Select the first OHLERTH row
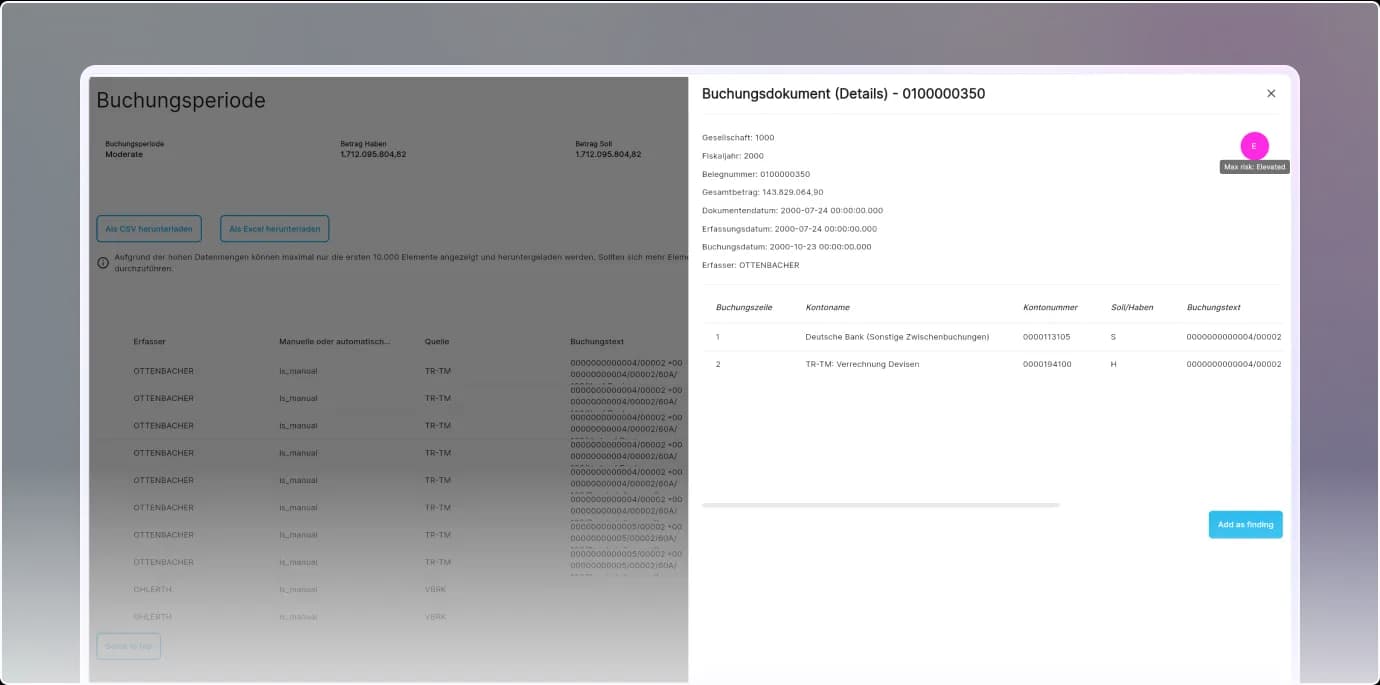This screenshot has height=685, width=1380. (x=153, y=589)
